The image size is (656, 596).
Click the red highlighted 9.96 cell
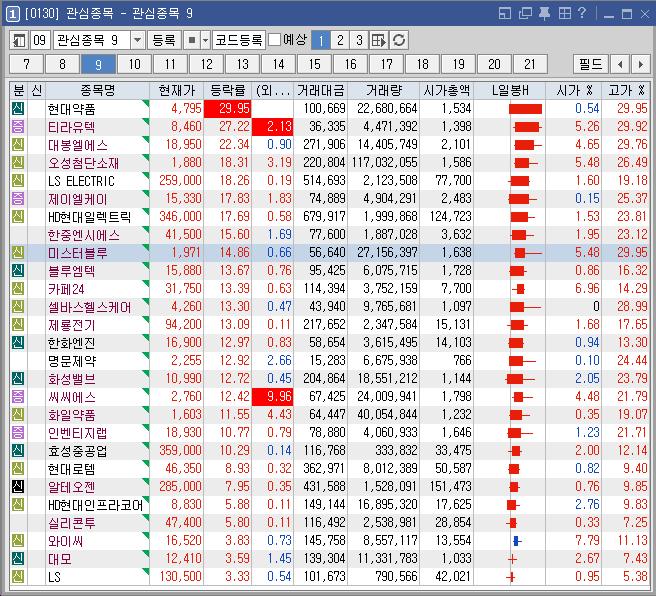point(272,396)
